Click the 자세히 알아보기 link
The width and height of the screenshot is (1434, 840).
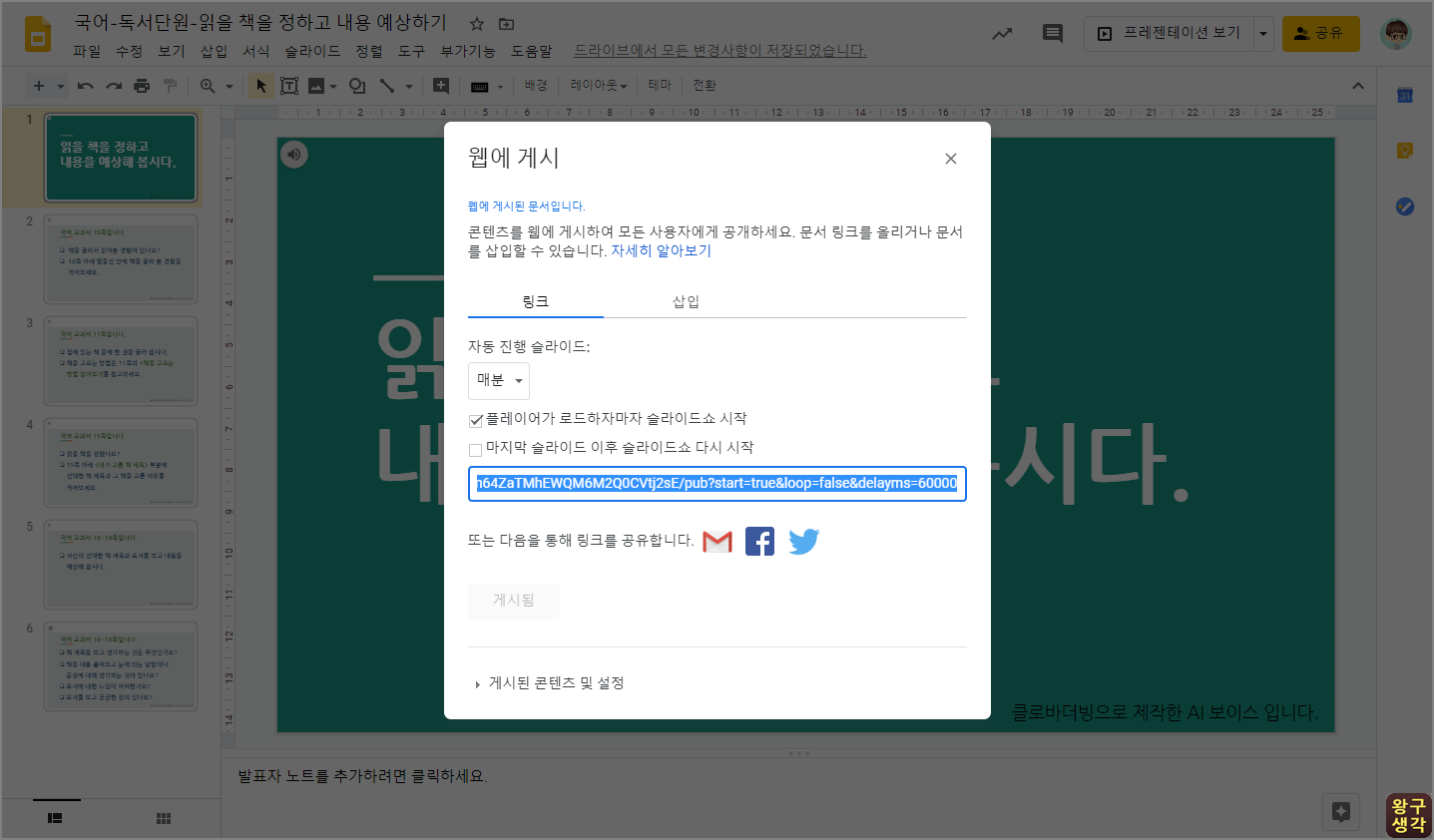tap(661, 250)
